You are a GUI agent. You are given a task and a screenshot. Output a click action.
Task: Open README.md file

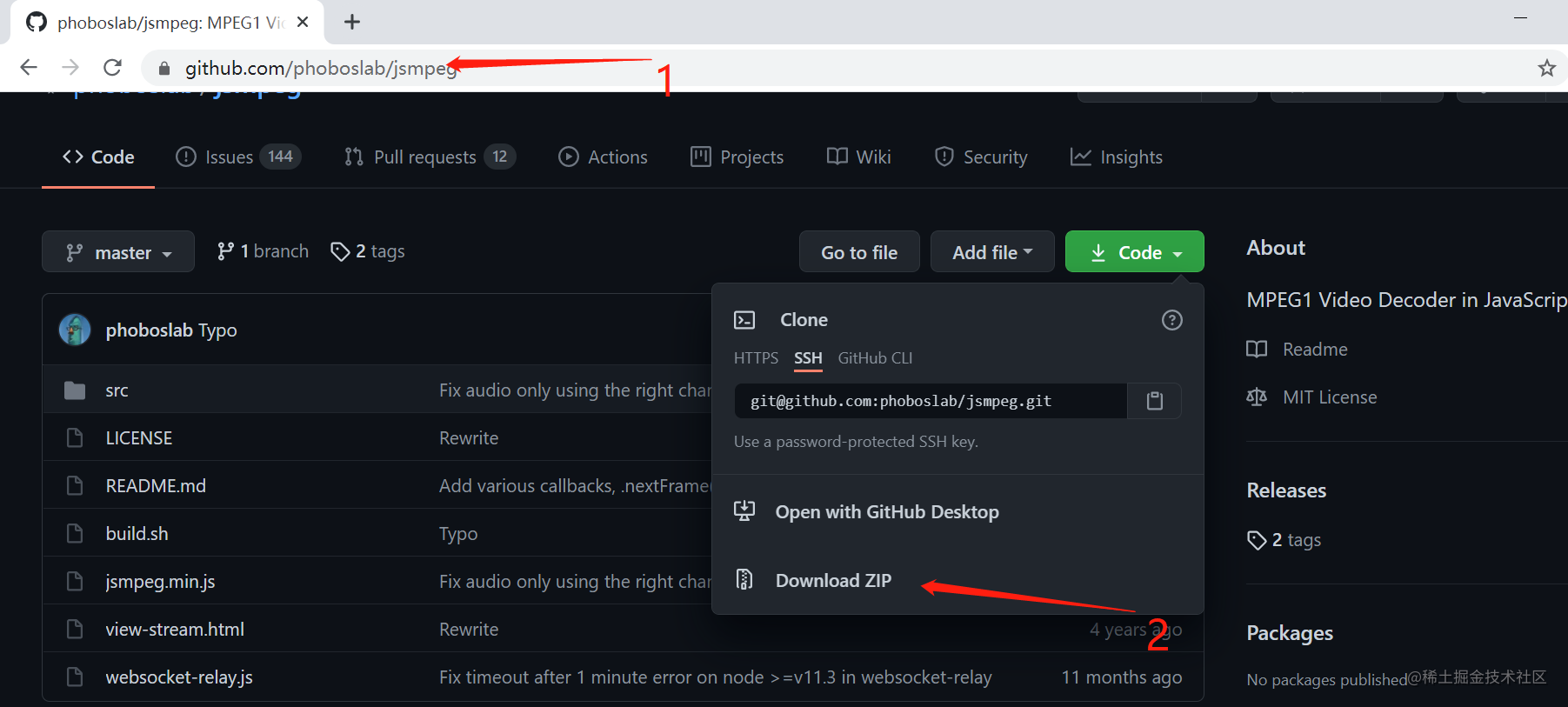pyautogui.click(x=156, y=486)
